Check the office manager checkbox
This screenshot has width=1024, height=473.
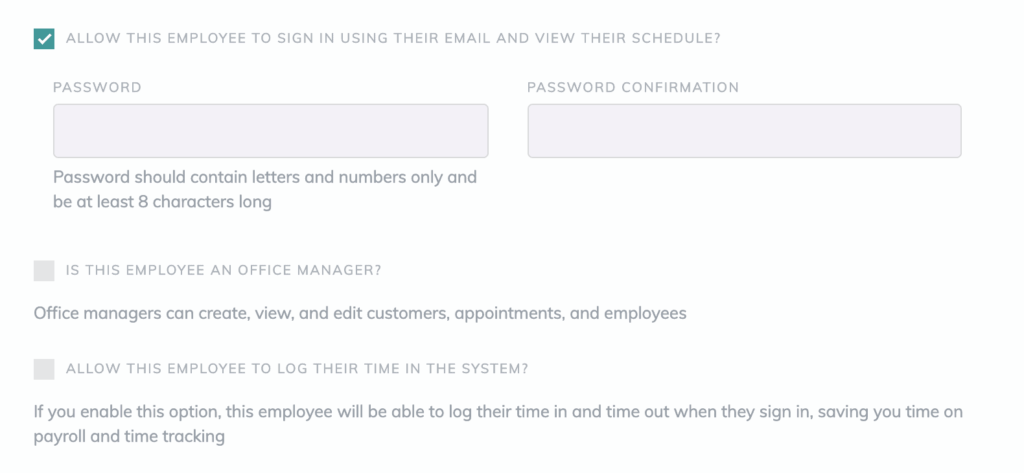(x=44, y=270)
